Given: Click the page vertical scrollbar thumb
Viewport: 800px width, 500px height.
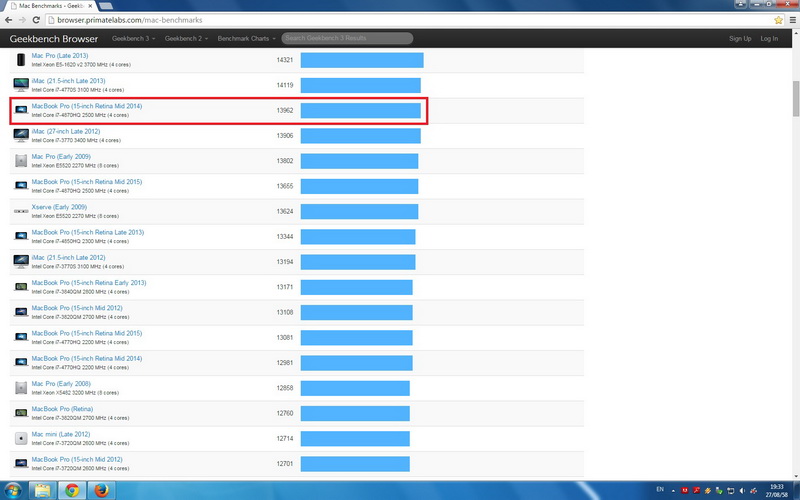Looking at the screenshot, I should pyautogui.click(x=795, y=98).
